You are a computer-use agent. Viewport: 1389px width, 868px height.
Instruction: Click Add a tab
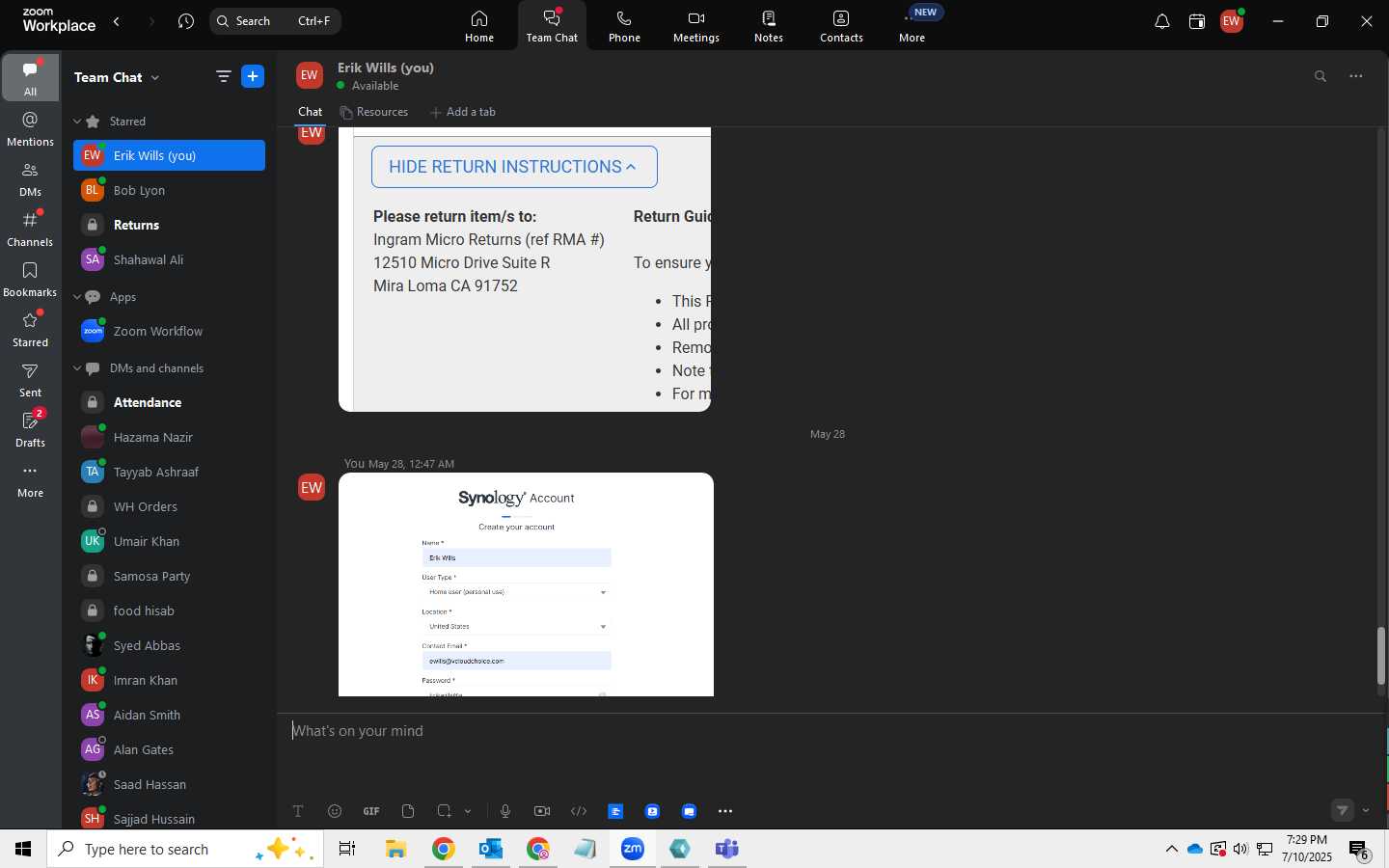pyautogui.click(x=463, y=112)
